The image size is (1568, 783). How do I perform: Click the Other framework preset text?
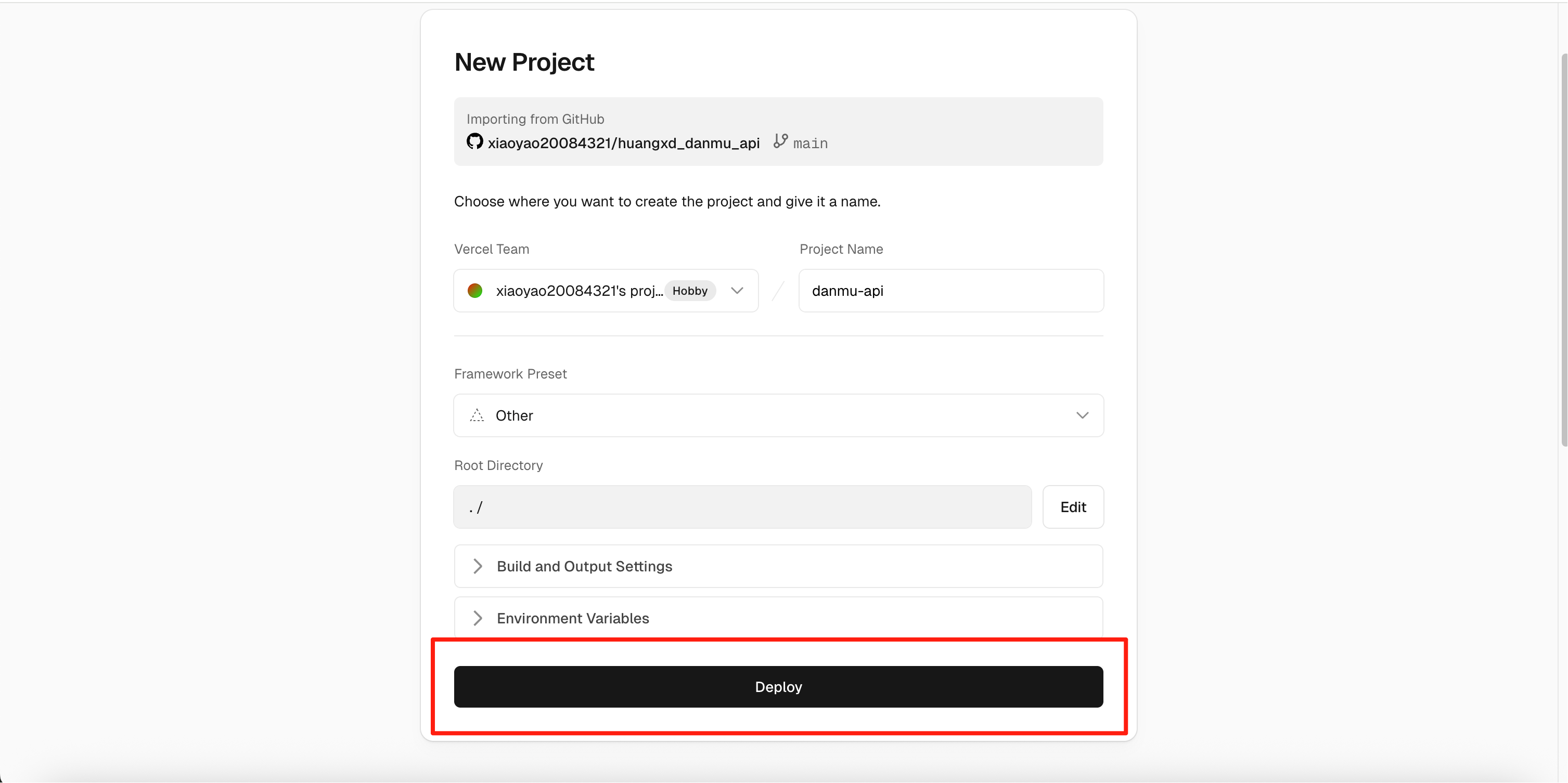pyautogui.click(x=515, y=415)
